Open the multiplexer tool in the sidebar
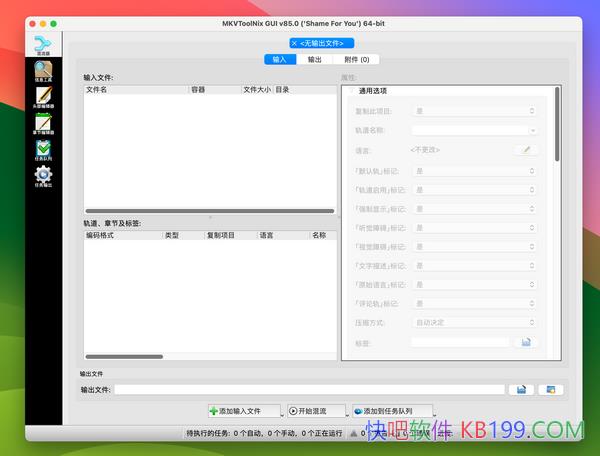Viewport: 600px width, 456px height. click(x=43, y=44)
